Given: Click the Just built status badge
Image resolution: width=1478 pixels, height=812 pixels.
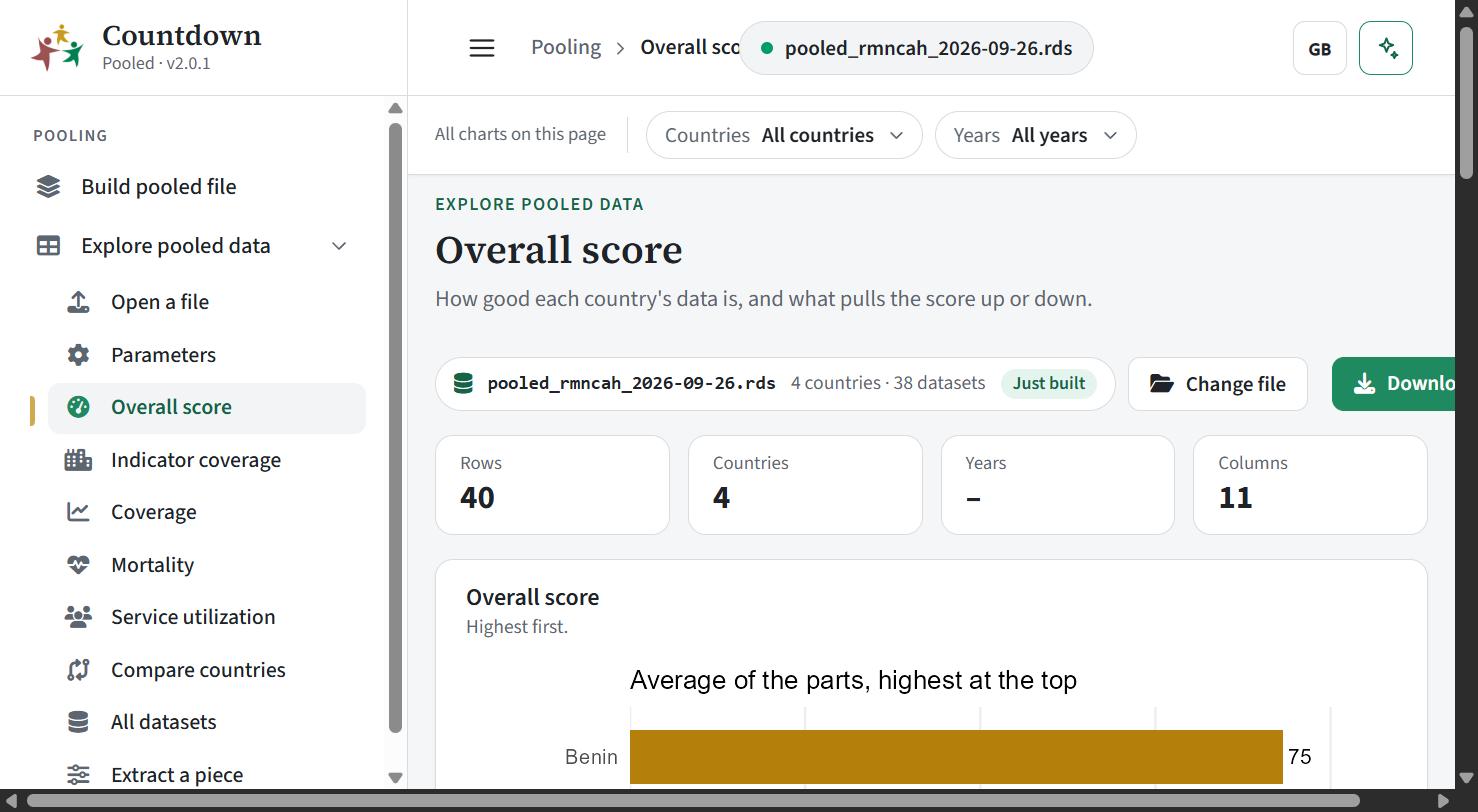Looking at the screenshot, I should (1049, 384).
